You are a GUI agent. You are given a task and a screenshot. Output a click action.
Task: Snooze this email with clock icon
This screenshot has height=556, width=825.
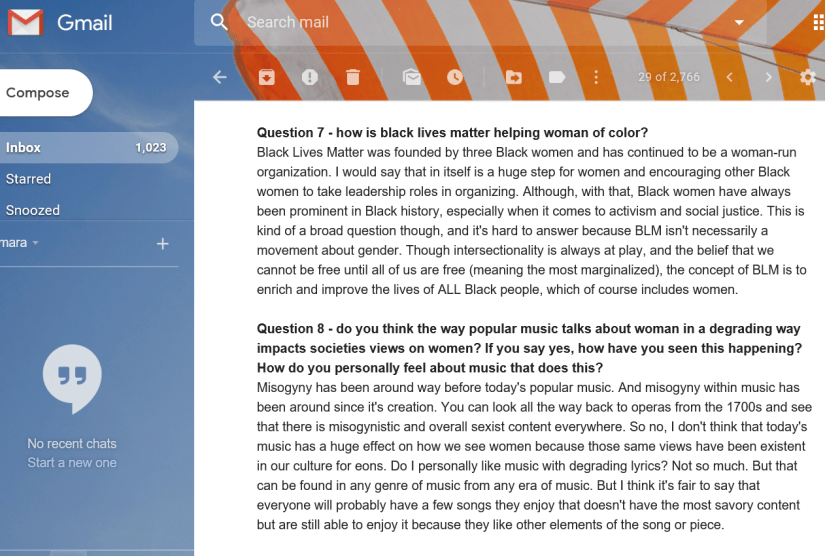click(455, 77)
